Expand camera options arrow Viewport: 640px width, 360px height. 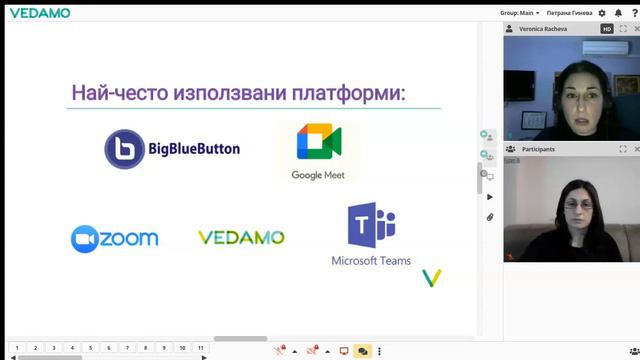coord(328,351)
